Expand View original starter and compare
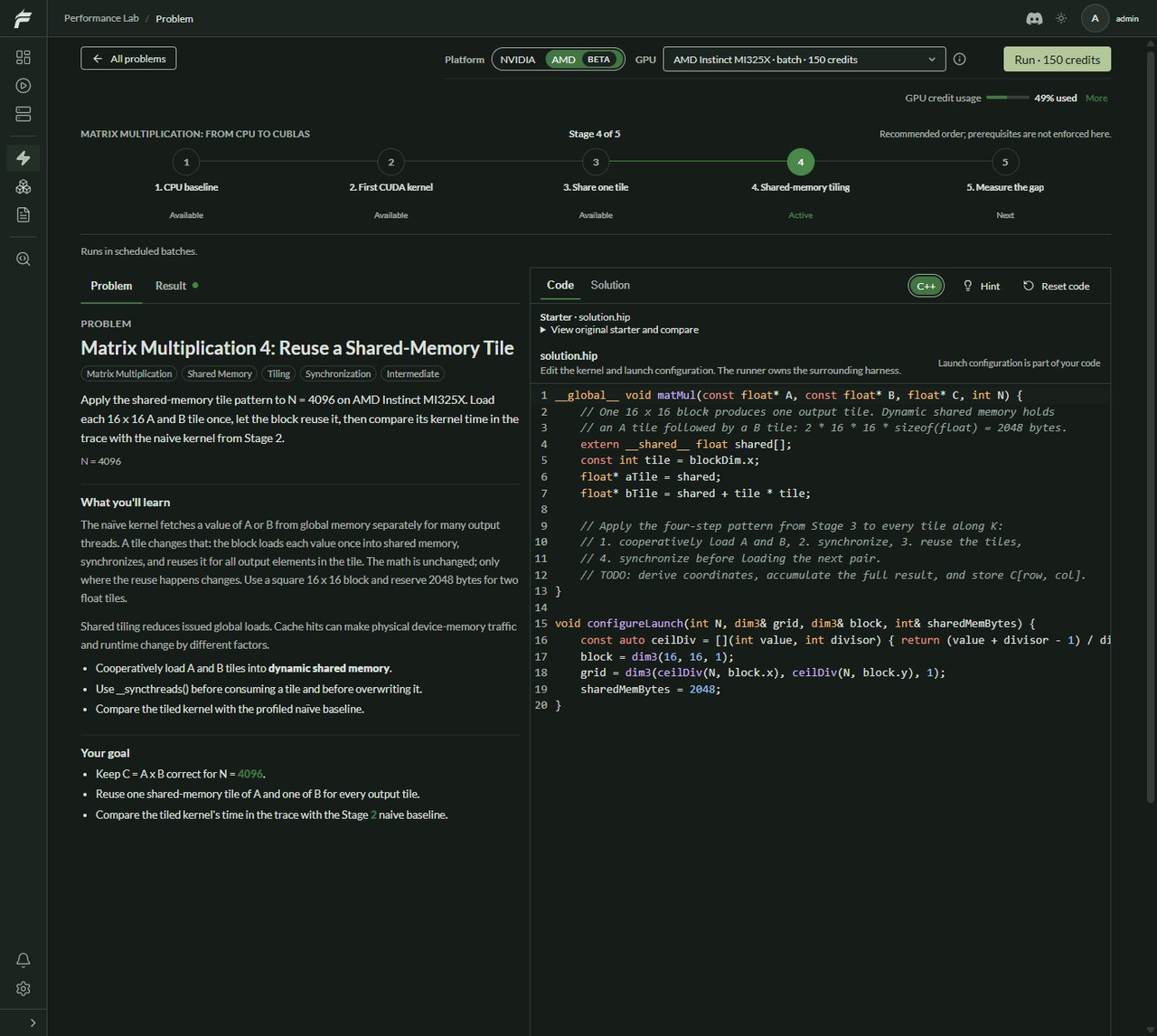This screenshot has height=1036, width=1157. [619, 330]
